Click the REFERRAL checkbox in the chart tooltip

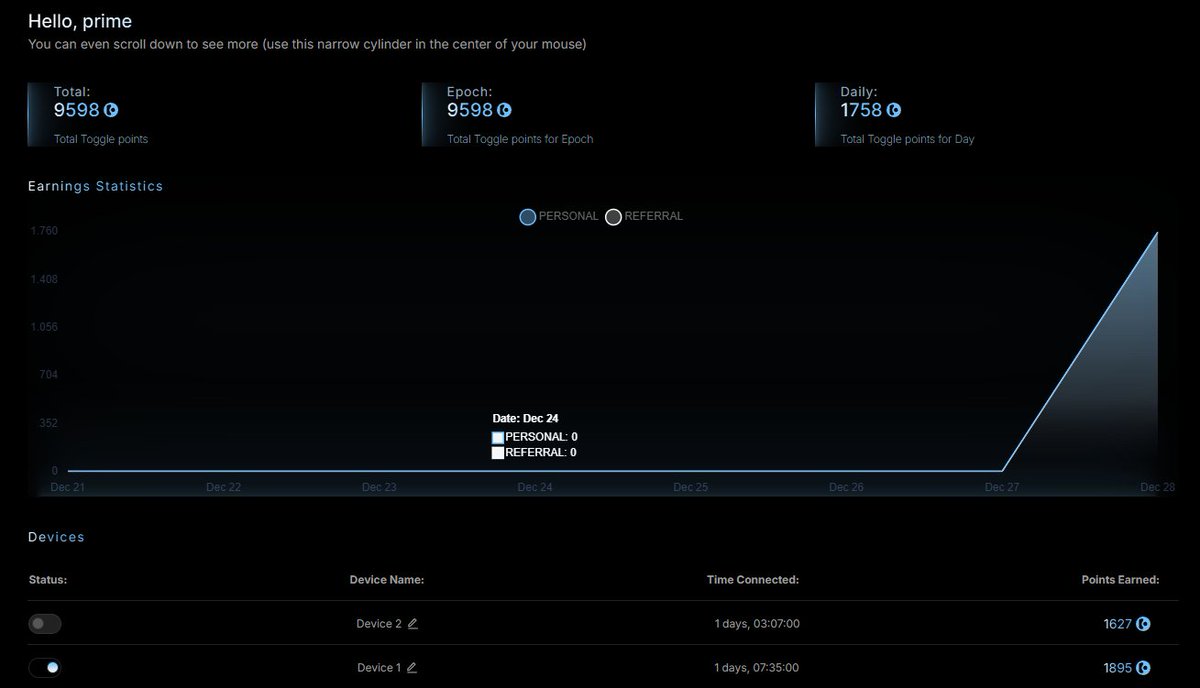coord(497,452)
